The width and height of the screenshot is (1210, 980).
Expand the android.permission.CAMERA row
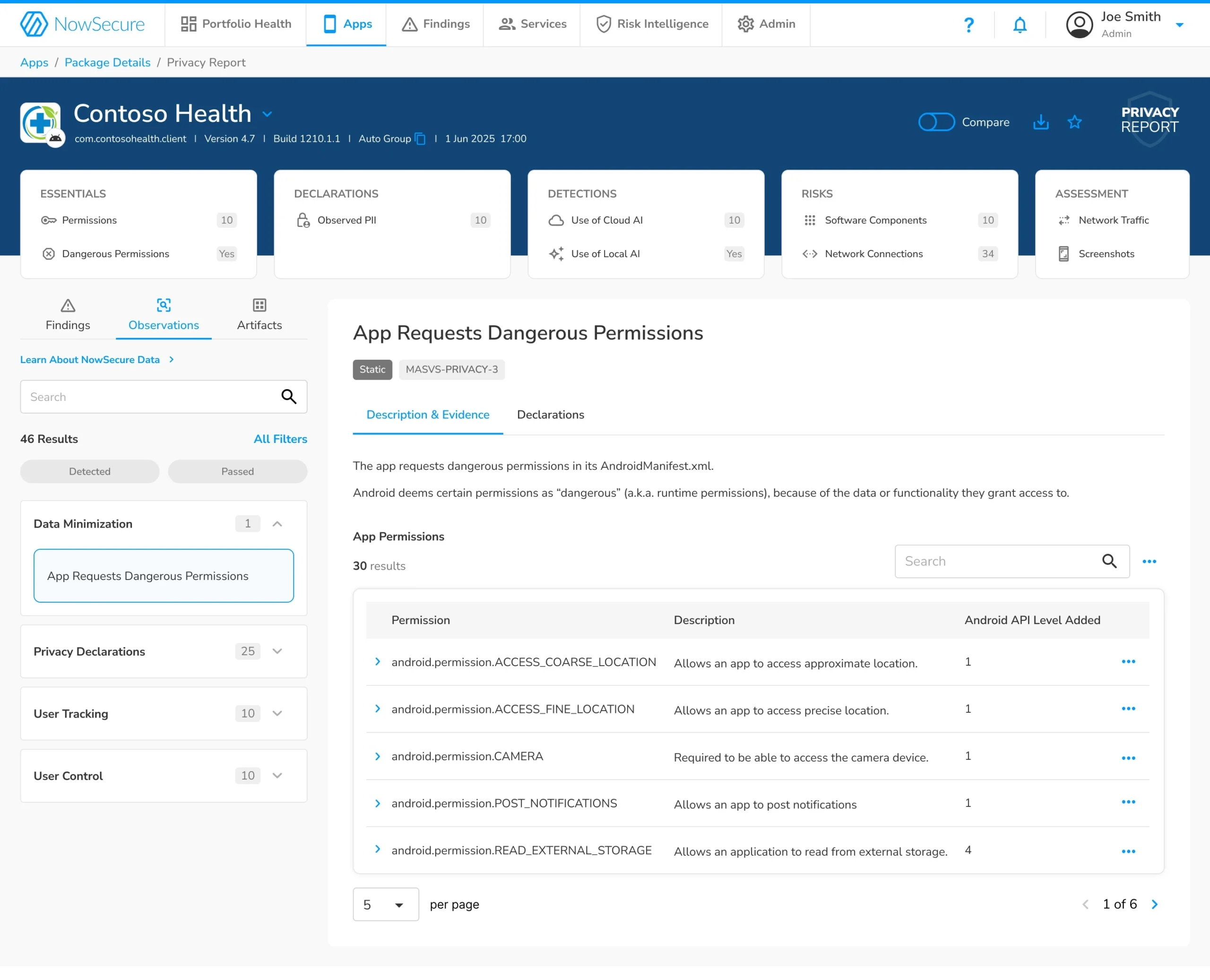click(x=378, y=756)
